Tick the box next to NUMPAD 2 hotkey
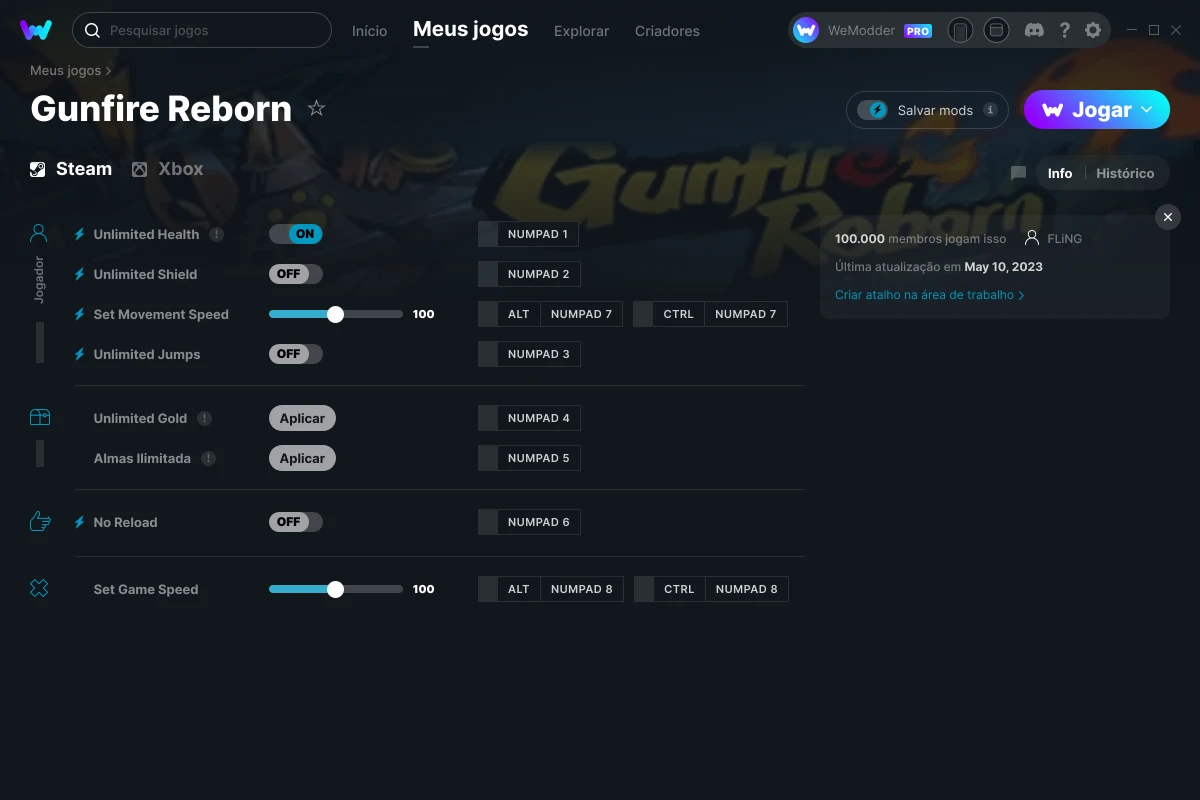1200x800 pixels. click(488, 274)
